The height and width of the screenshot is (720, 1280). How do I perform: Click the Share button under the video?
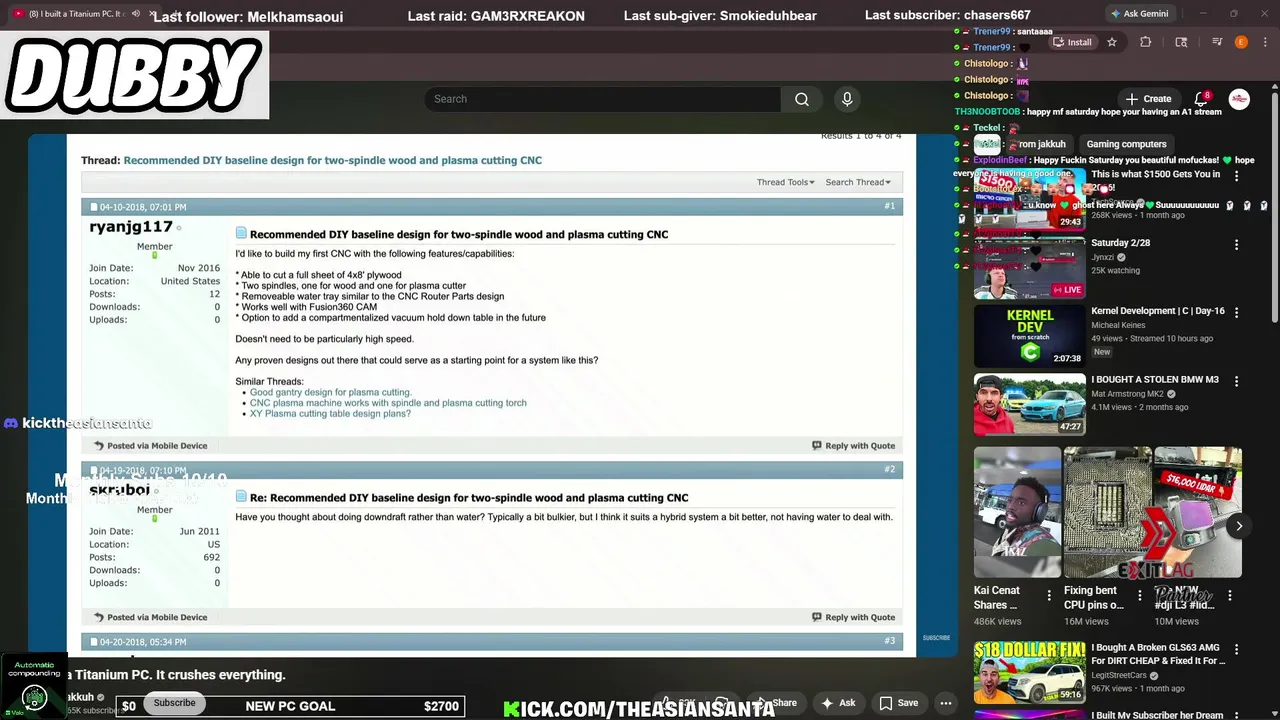click(778, 703)
